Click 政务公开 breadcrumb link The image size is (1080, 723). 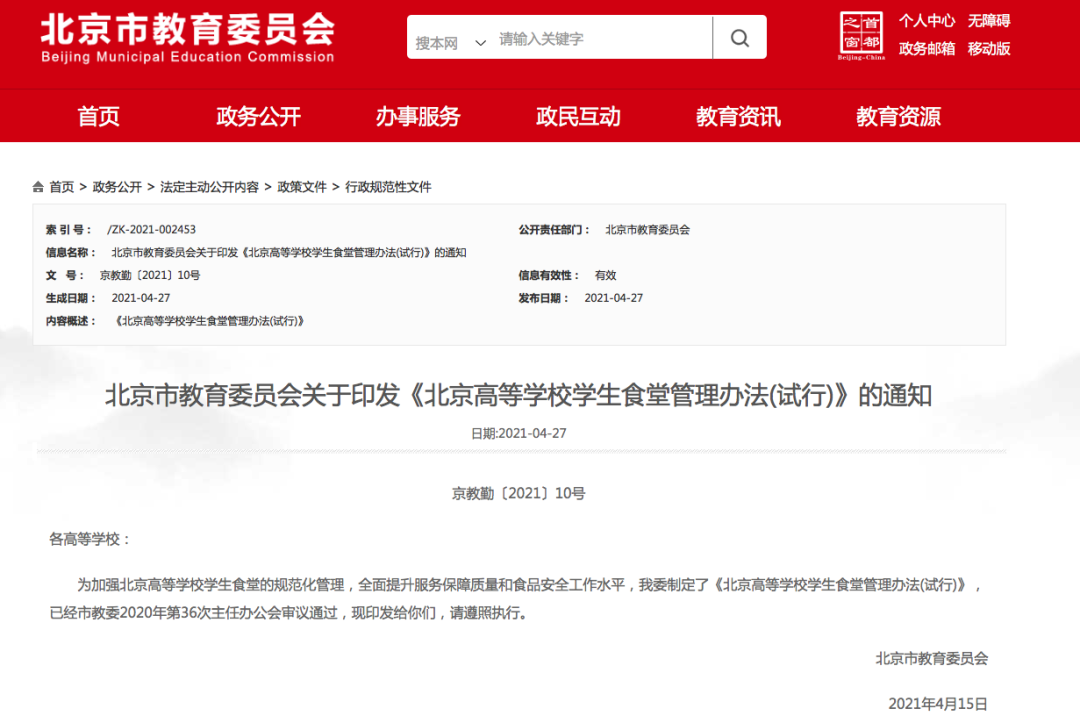click(117, 187)
